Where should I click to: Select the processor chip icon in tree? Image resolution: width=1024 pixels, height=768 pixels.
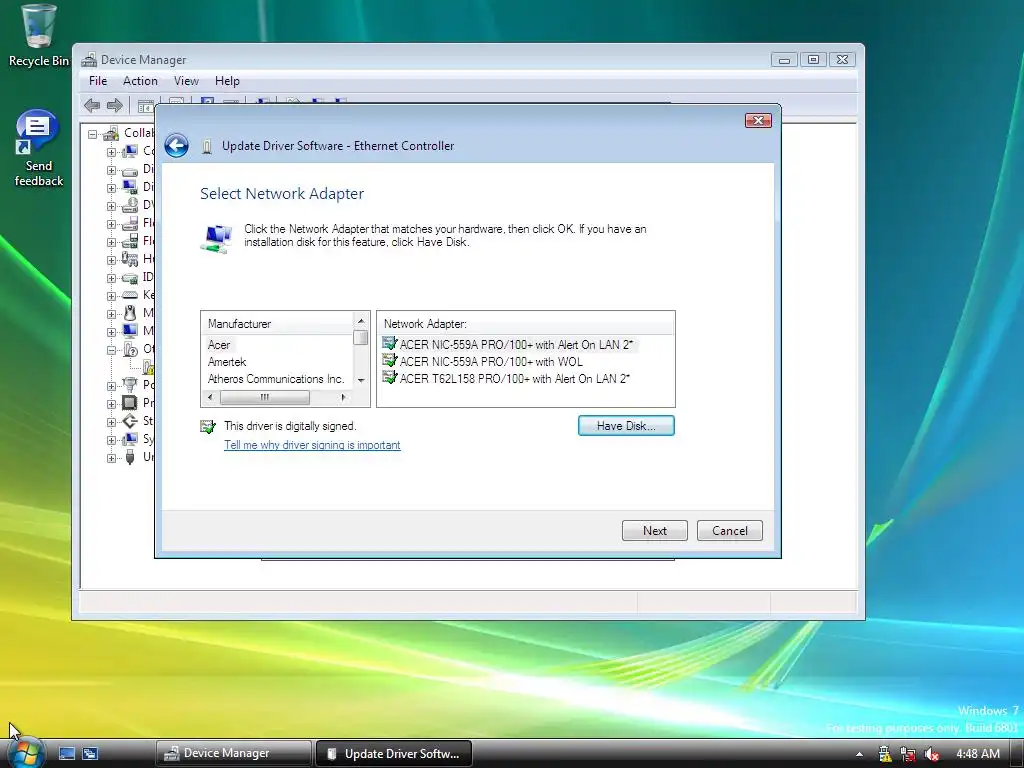coord(130,402)
